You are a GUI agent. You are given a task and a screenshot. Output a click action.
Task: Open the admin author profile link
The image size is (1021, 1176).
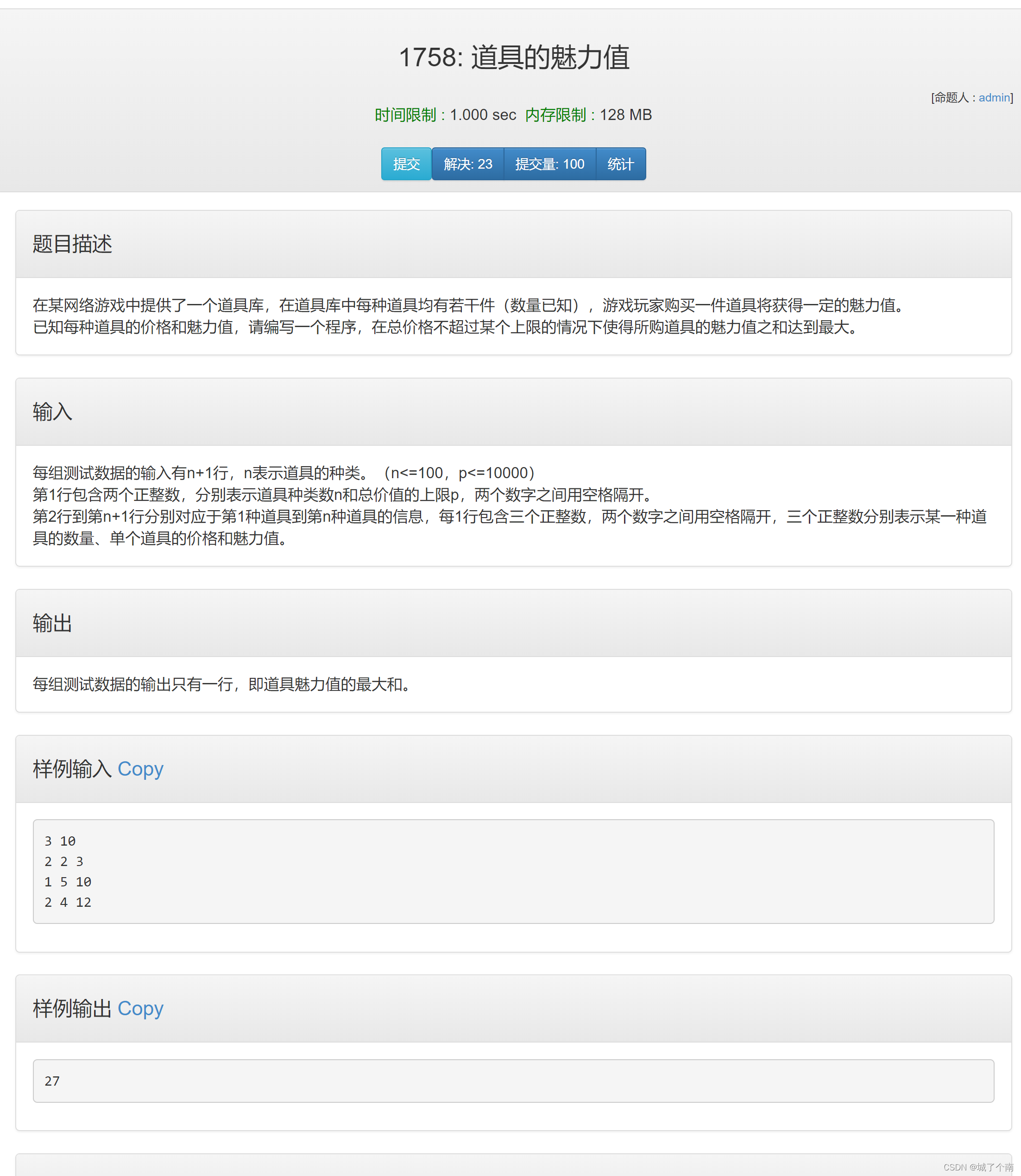(994, 97)
